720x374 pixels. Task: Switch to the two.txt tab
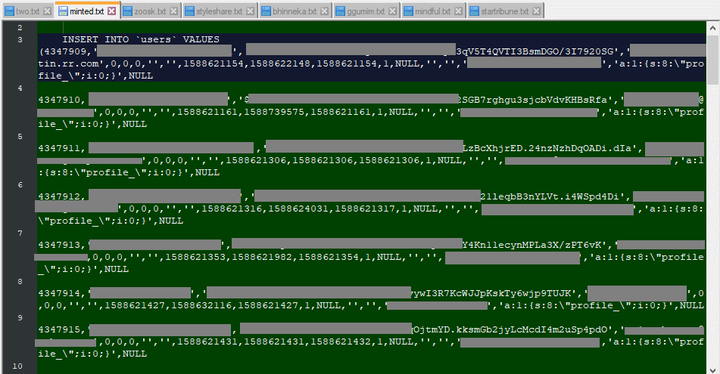[x=28, y=11]
